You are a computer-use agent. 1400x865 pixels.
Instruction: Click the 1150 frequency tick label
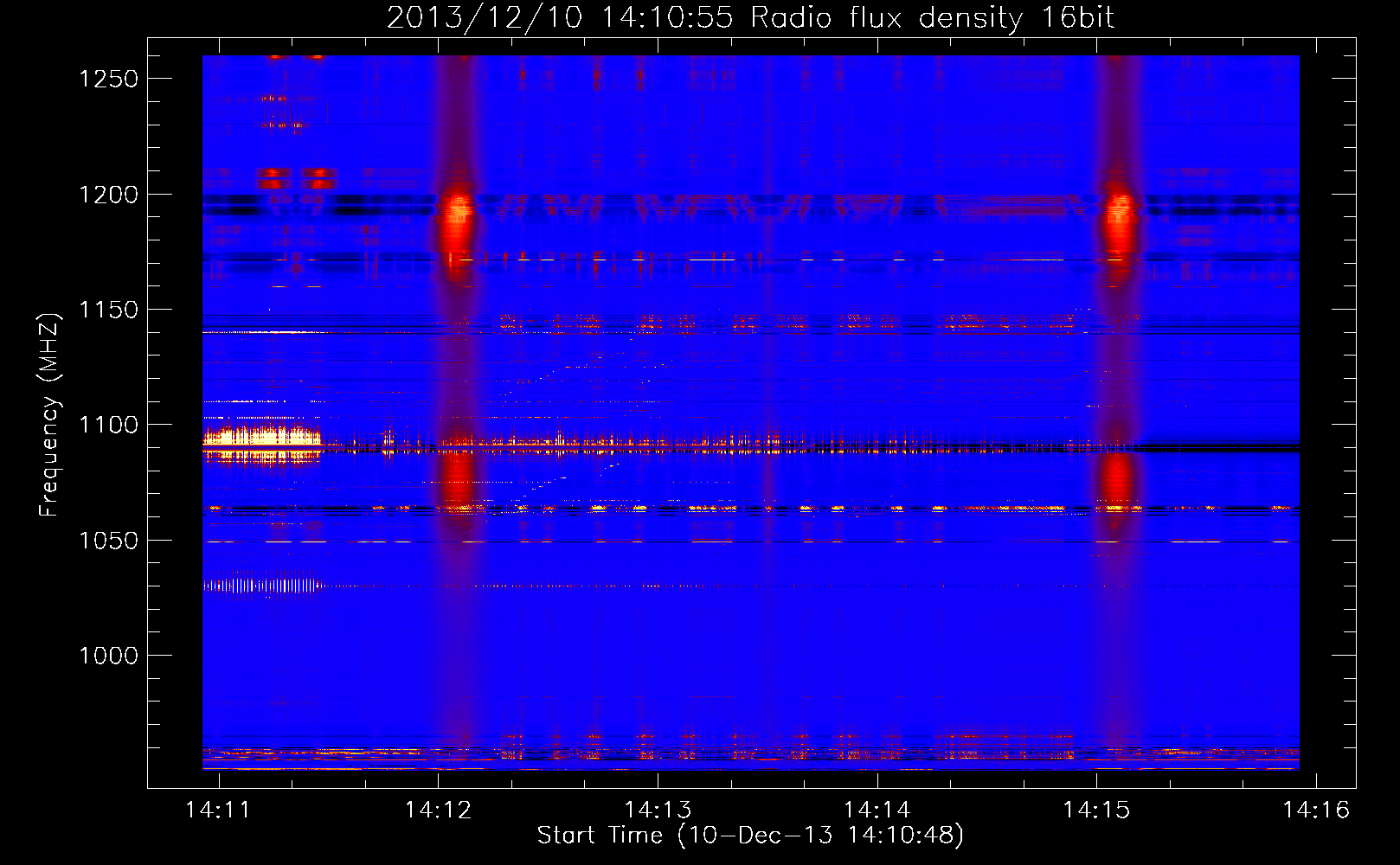pos(109,310)
